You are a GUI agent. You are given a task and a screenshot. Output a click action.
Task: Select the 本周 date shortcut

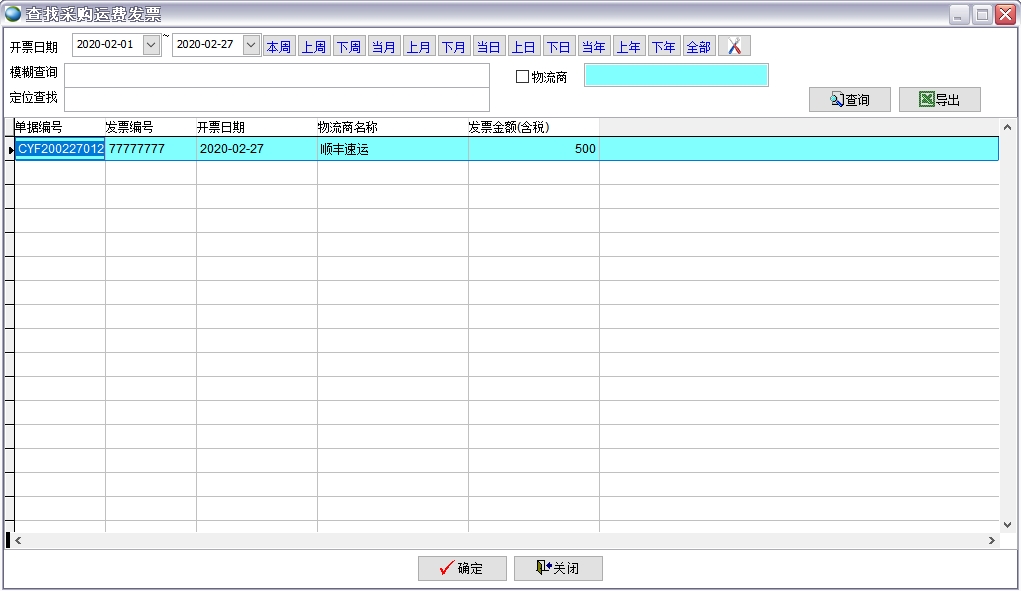click(278, 47)
